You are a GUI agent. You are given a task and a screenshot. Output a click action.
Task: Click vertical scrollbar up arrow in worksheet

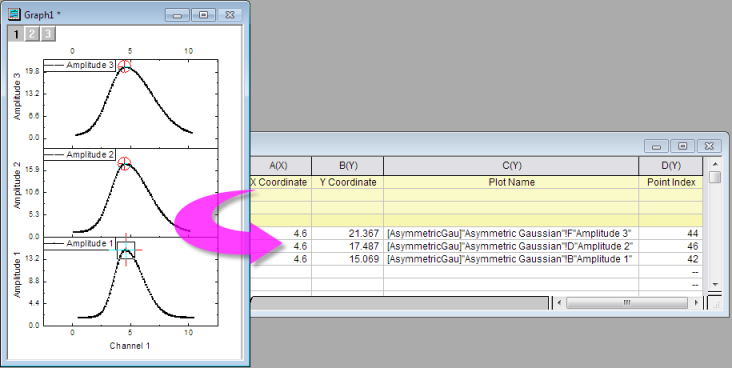coord(715,164)
